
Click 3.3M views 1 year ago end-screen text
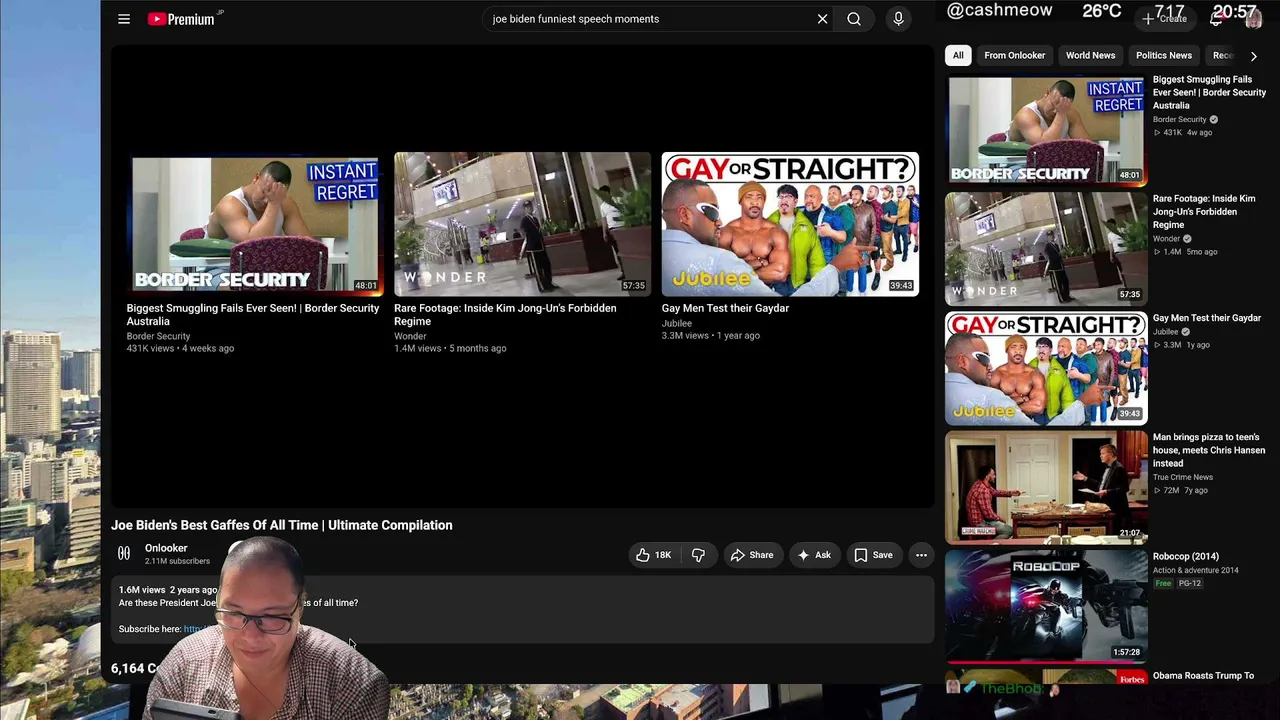(711, 335)
